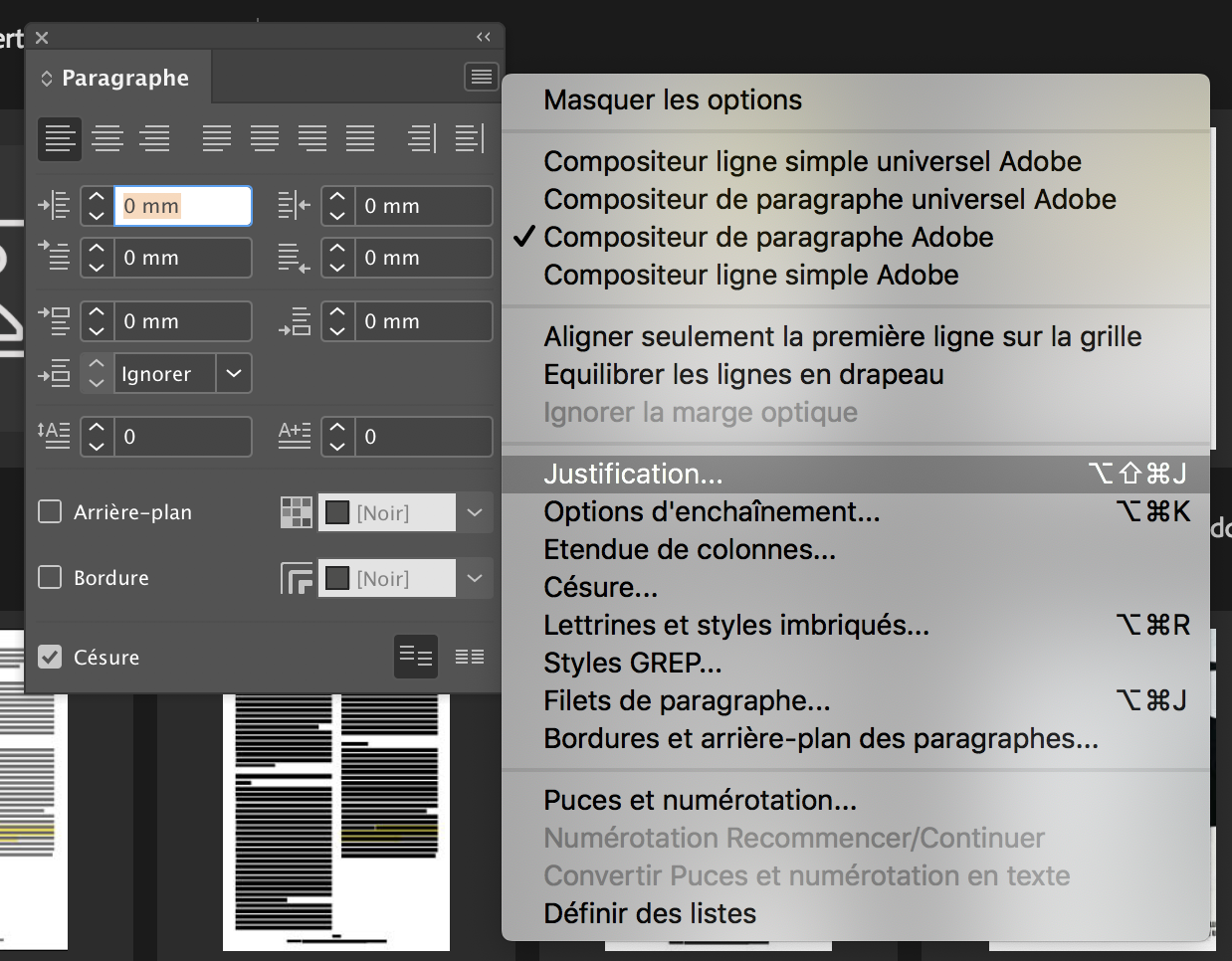
Task: Click align away from spine icon
Action: pos(469,138)
